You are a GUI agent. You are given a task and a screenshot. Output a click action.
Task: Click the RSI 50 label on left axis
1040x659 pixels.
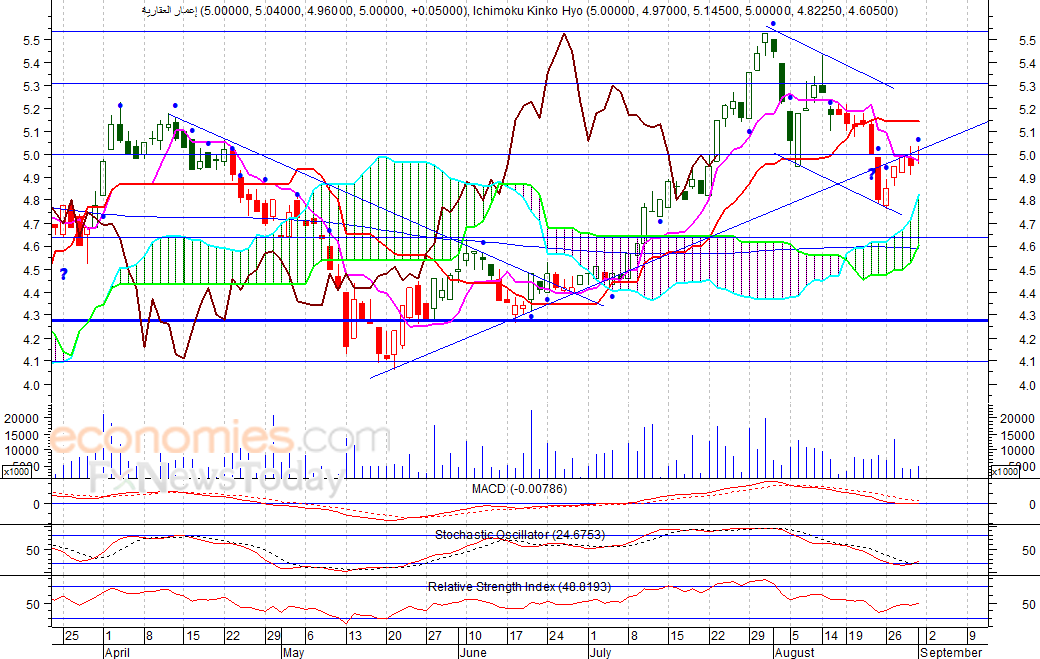33,605
